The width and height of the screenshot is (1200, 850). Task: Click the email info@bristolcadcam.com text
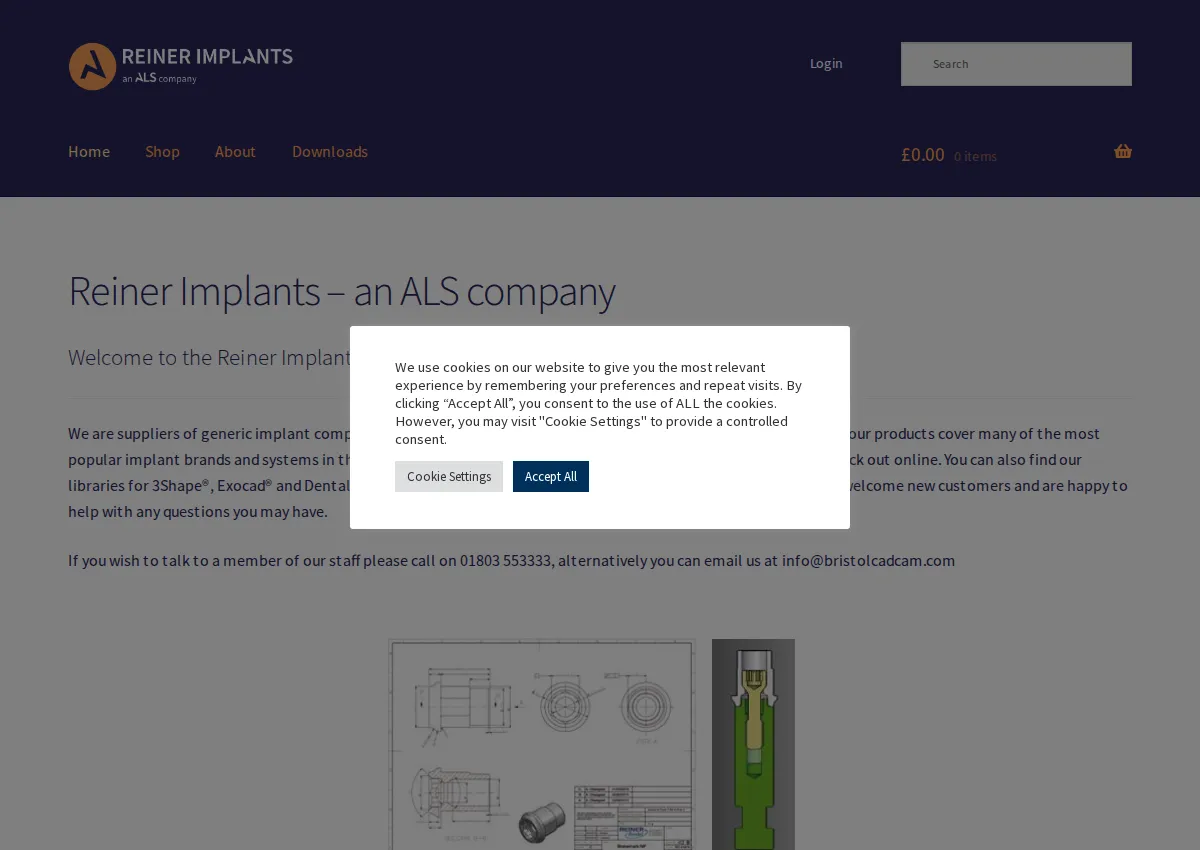pyautogui.click(x=868, y=560)
